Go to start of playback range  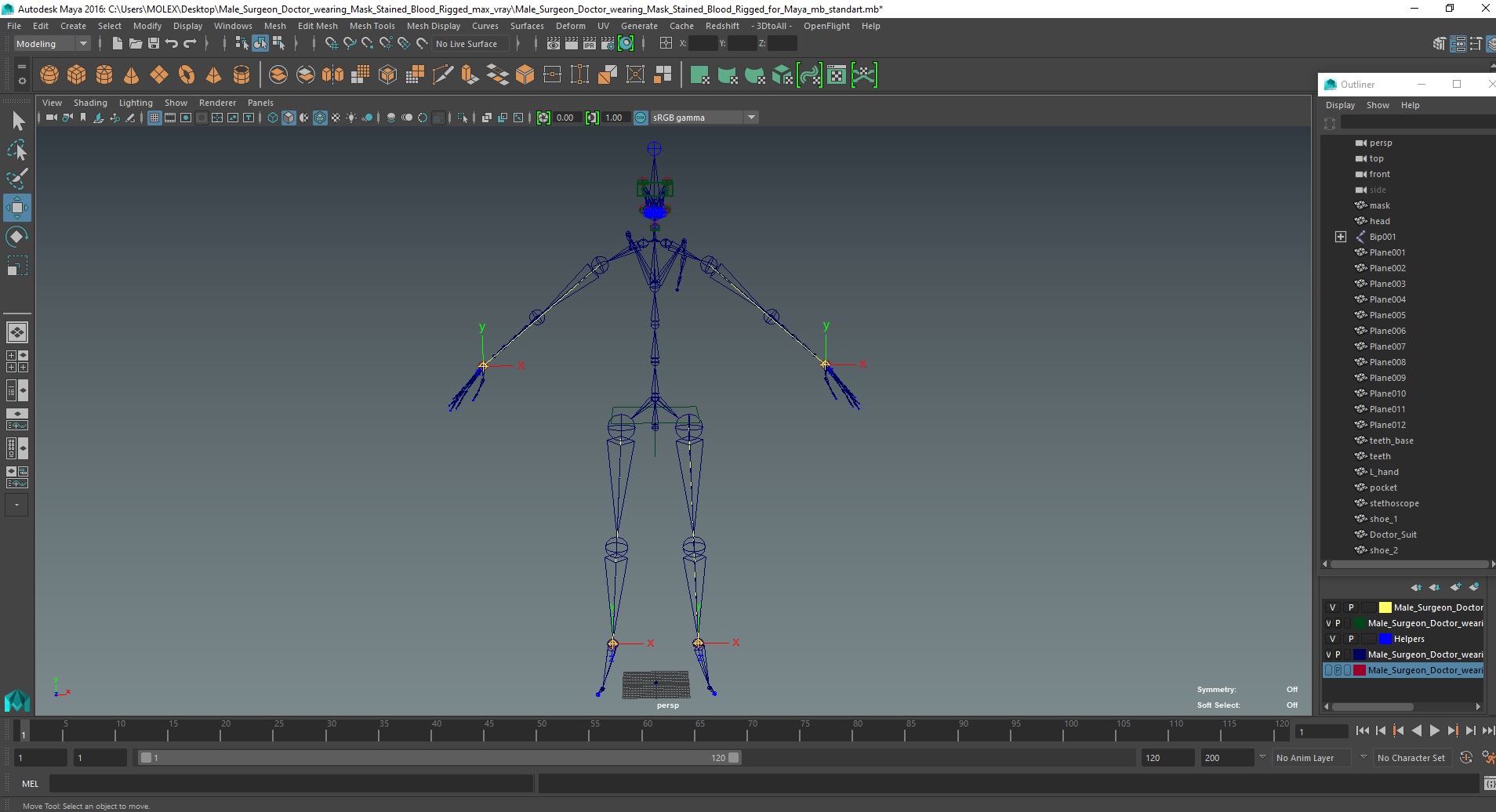tap(1362, 730)
